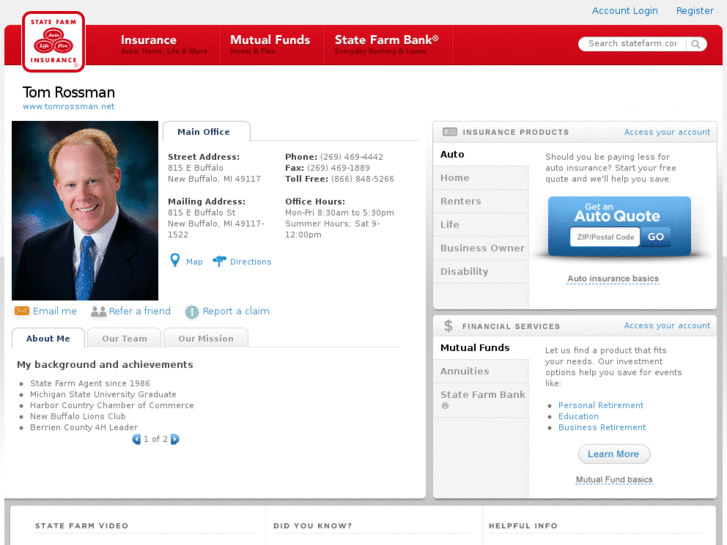This screenshot has height=545, width=727.
Task: Click the Financial Services dollar icon
Action: click(448, 326)
